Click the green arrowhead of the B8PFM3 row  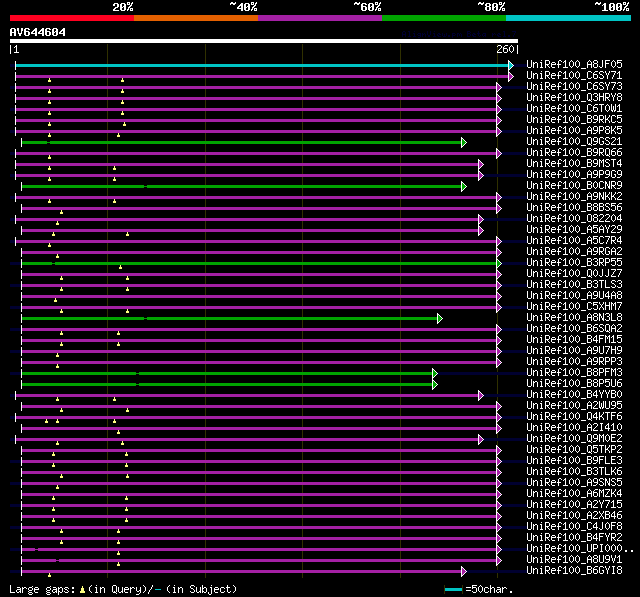tap(435, 373)
